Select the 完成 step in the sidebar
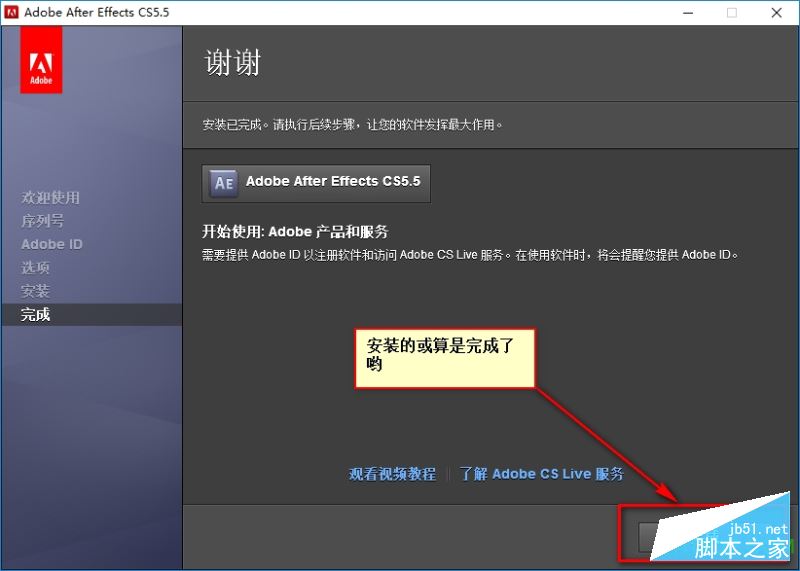800x571 pixels. click(x=91, y=314)
